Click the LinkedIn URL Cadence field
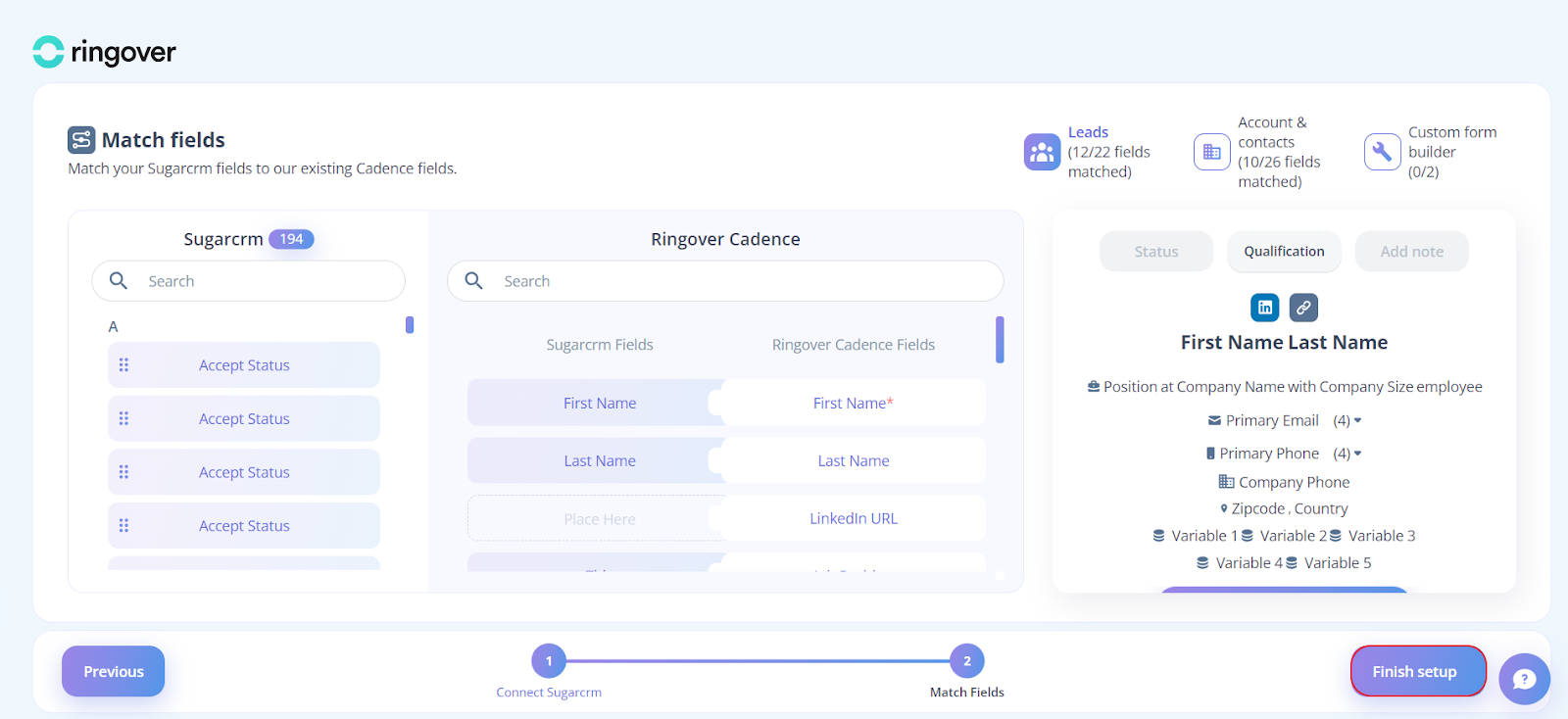Viewport: 1568px width, 719px height. [x=854, y=518]
